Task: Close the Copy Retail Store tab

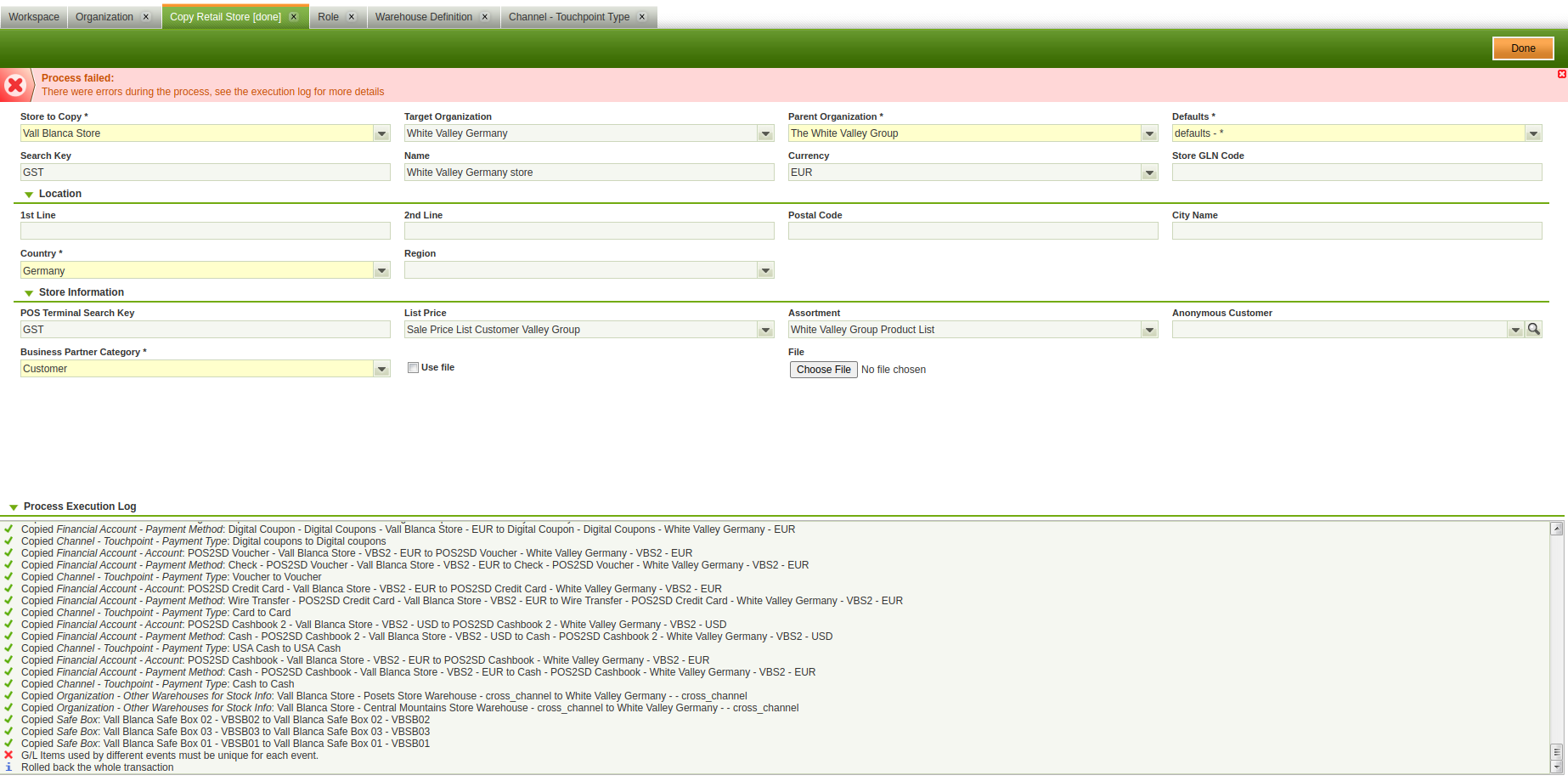Action: (x=294, y=17)
